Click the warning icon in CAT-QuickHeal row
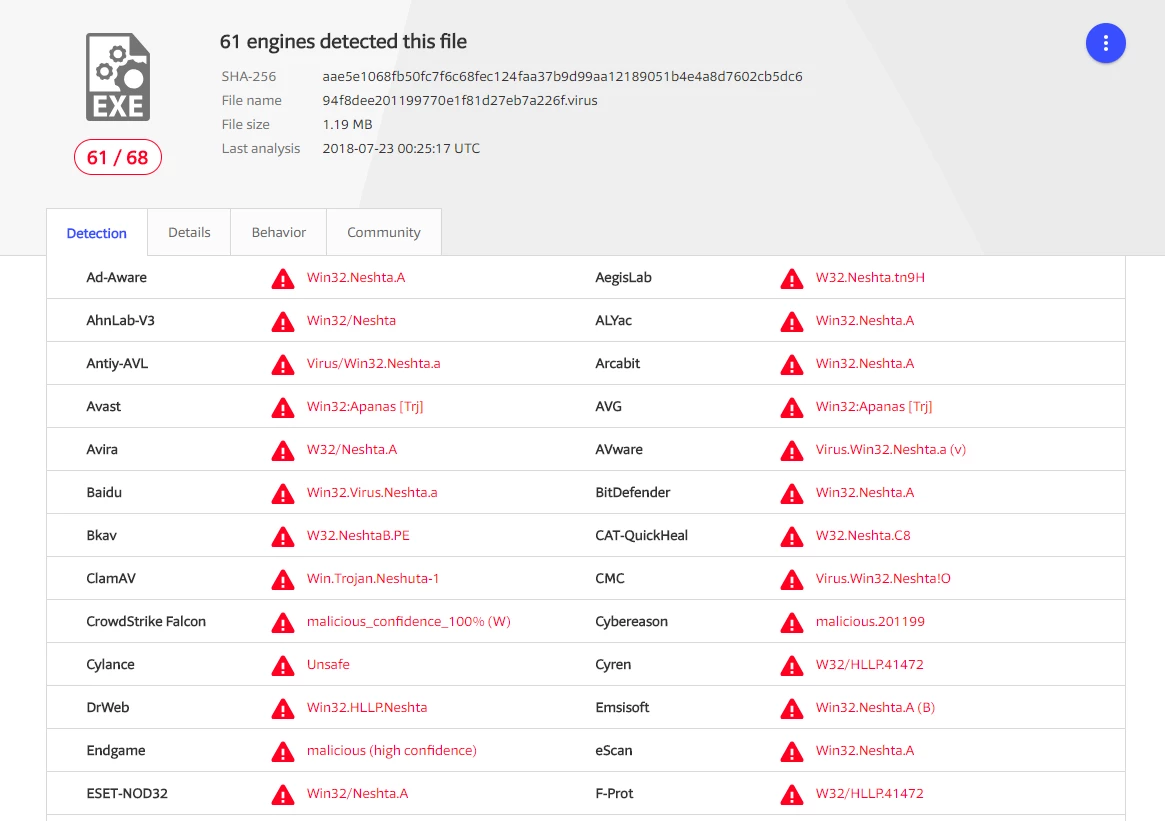The width and height of the screenshot is (1165, 821). click(x=791, y=536)
